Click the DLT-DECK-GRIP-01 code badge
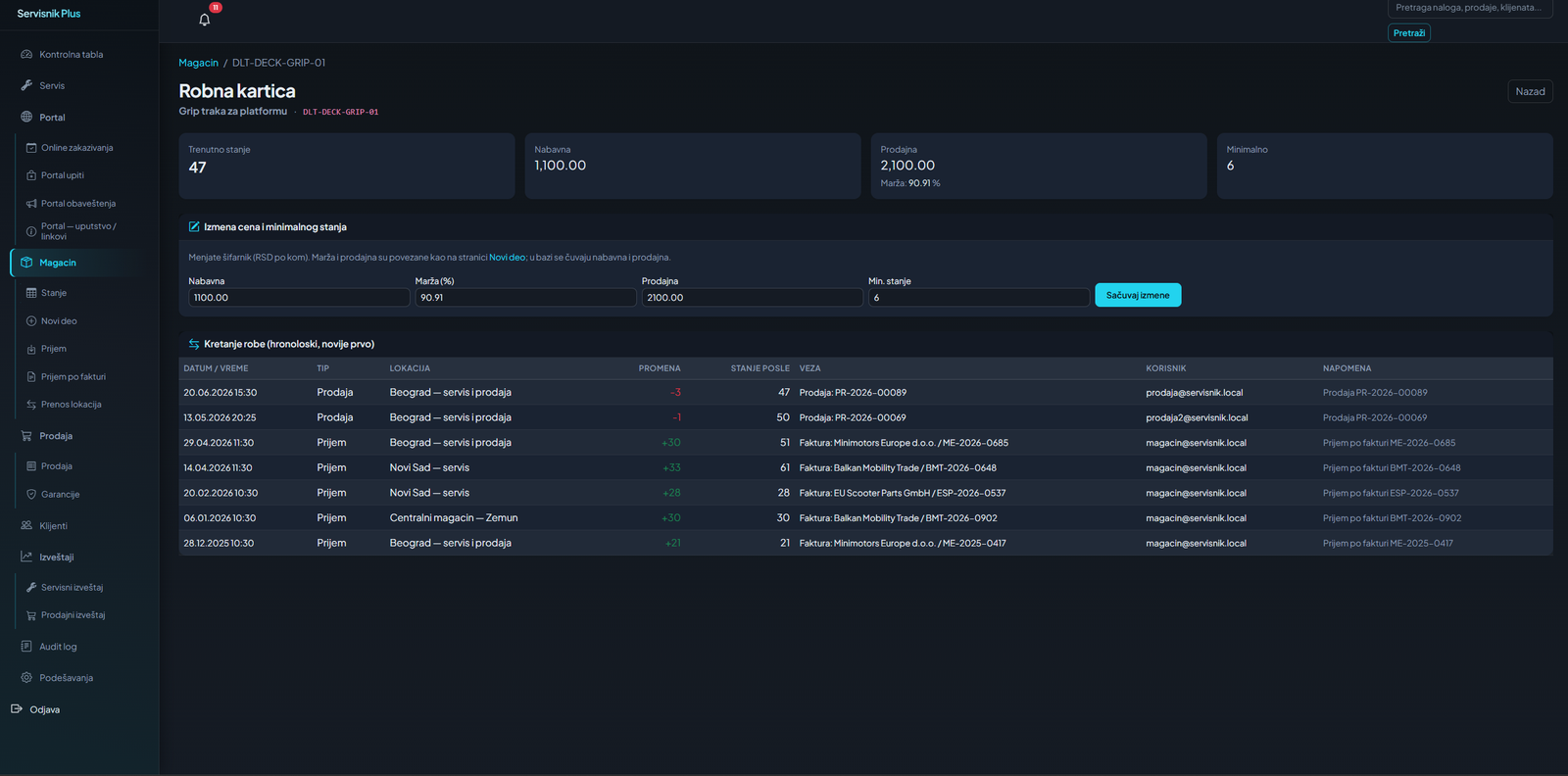Screen dimensions: 1568x776 pyautogui.click(x=340, y=112)
